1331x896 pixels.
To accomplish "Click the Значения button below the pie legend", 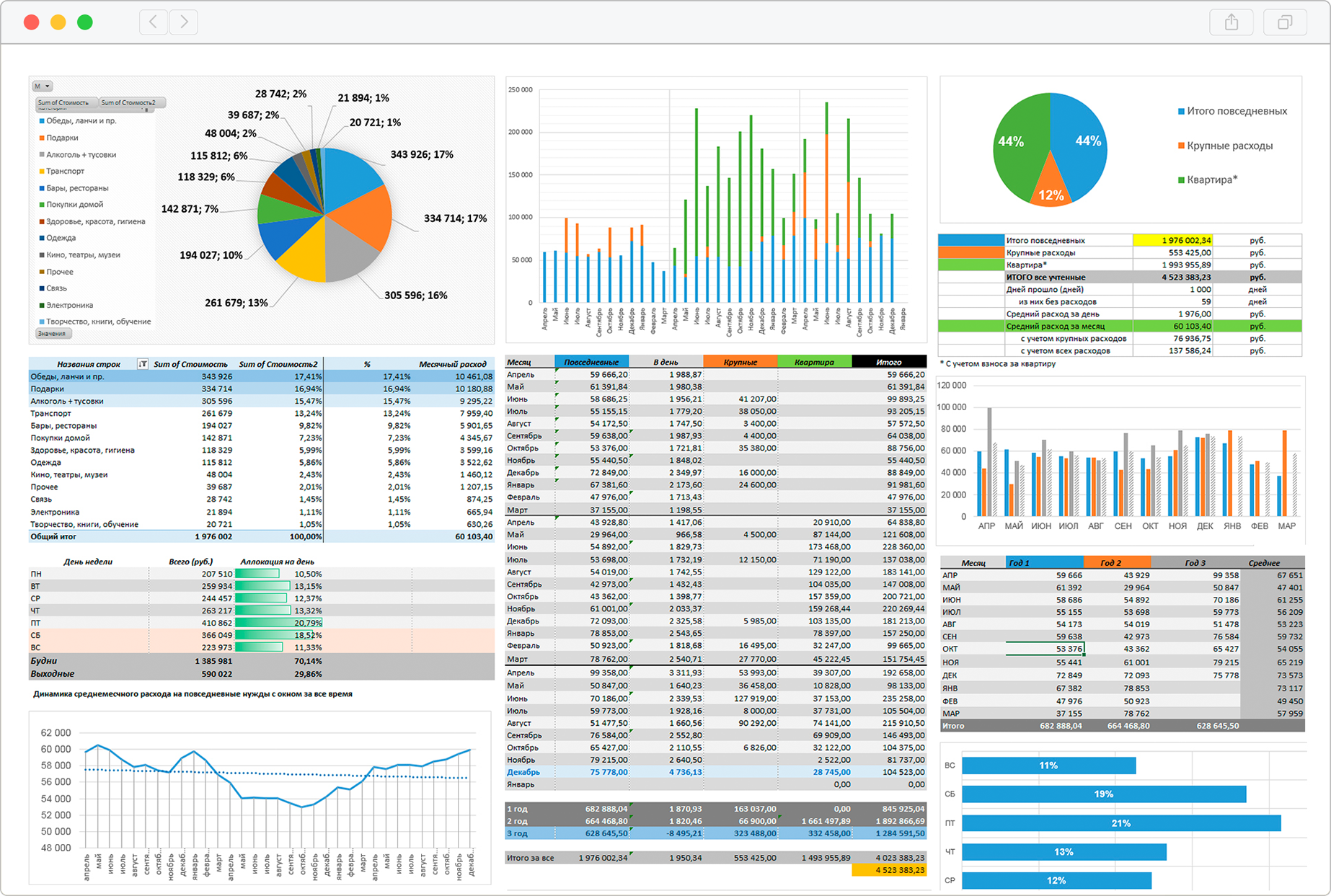I will [53, 333].
